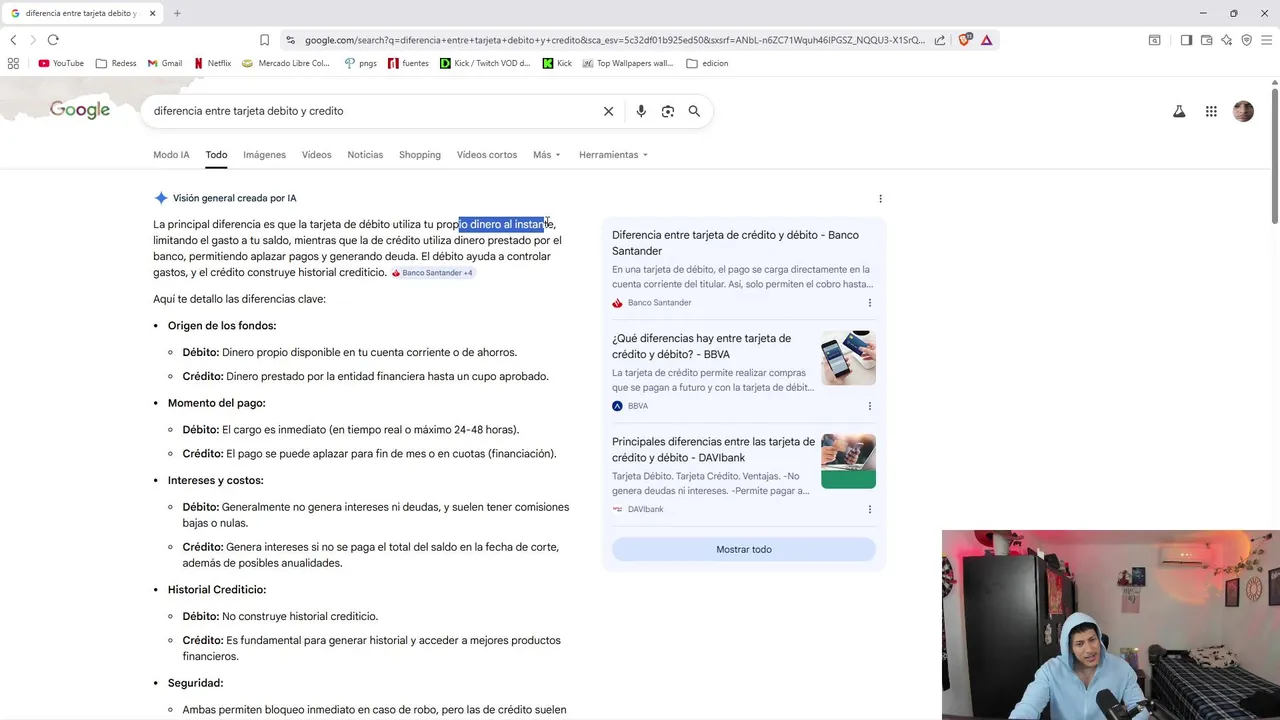
Task: Open Banco Santander source article link
Action: tap(735, 243)
